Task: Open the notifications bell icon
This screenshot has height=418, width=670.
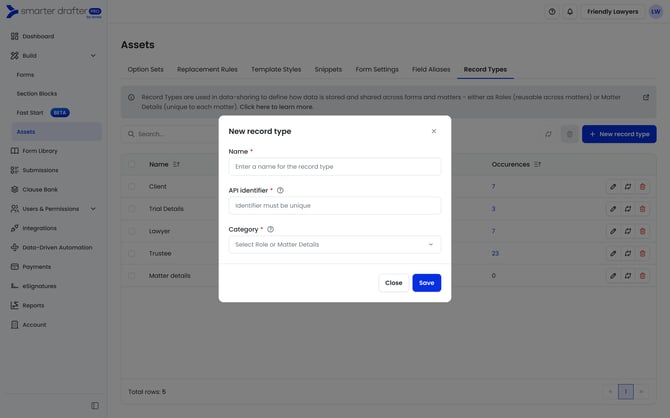Action: click(x=570, y=12)
